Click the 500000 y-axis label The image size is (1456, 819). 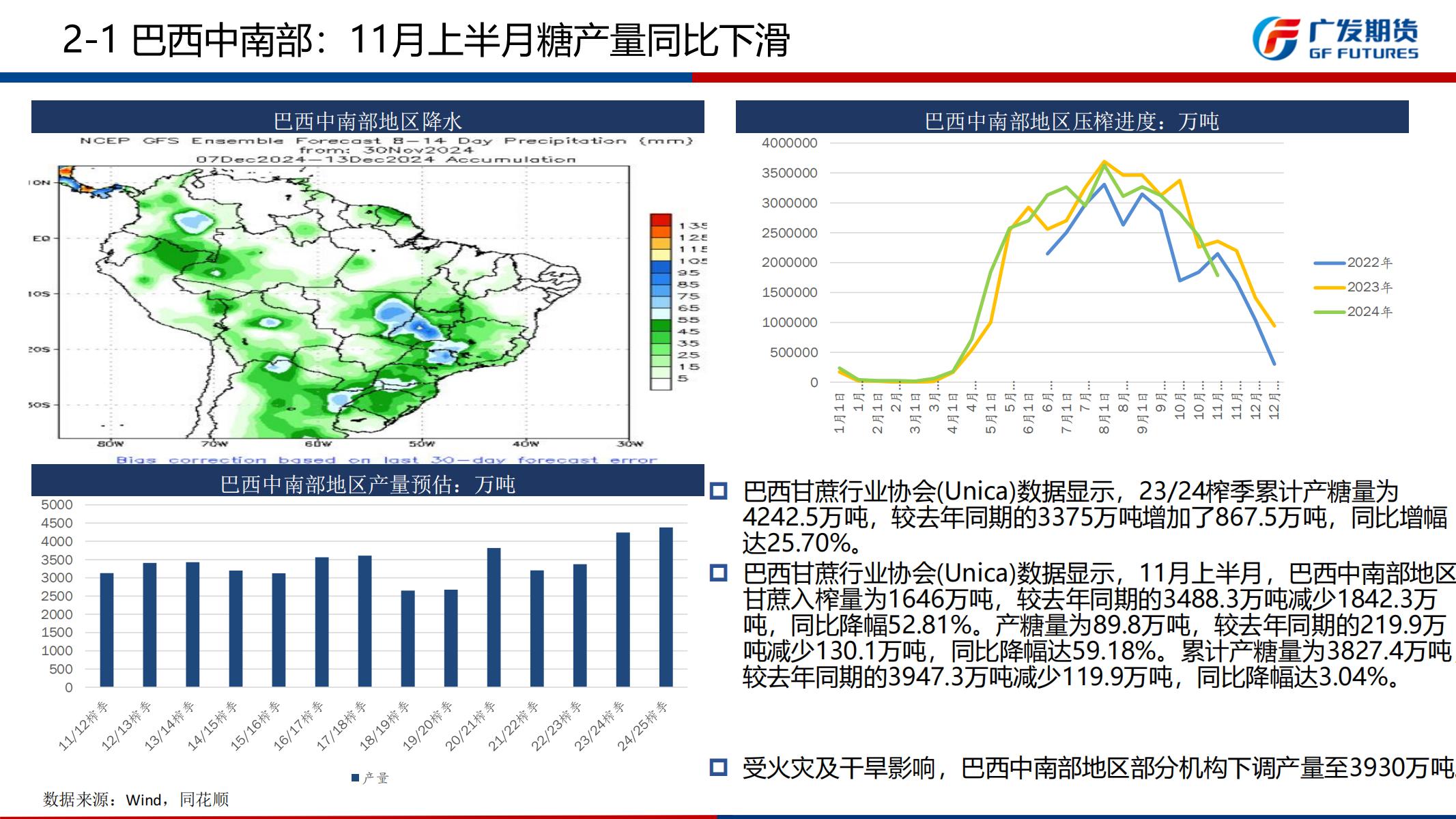[793, 352]
